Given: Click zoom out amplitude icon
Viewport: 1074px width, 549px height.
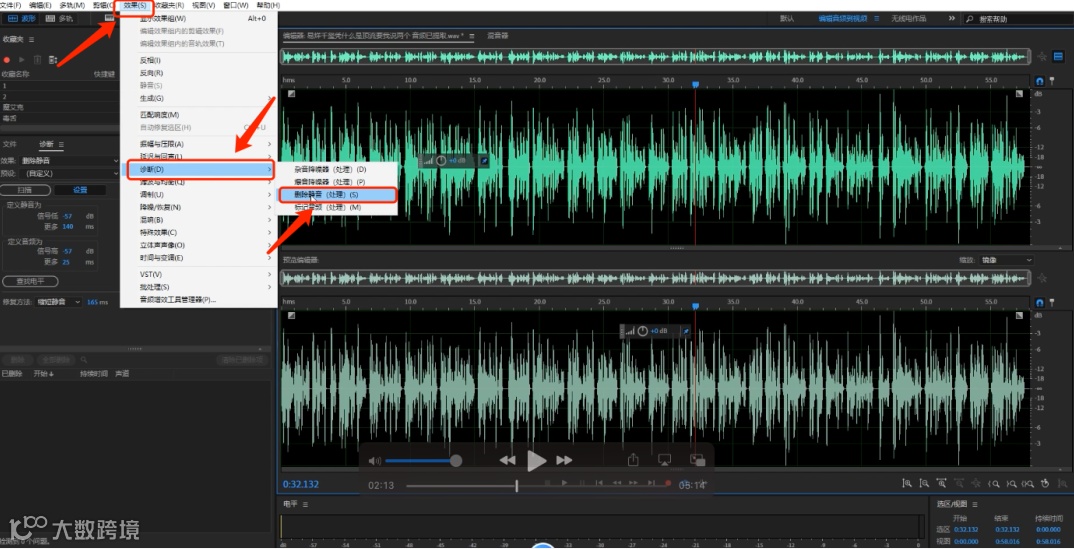Looking at the screenshot, I should [x=924, y=483].
